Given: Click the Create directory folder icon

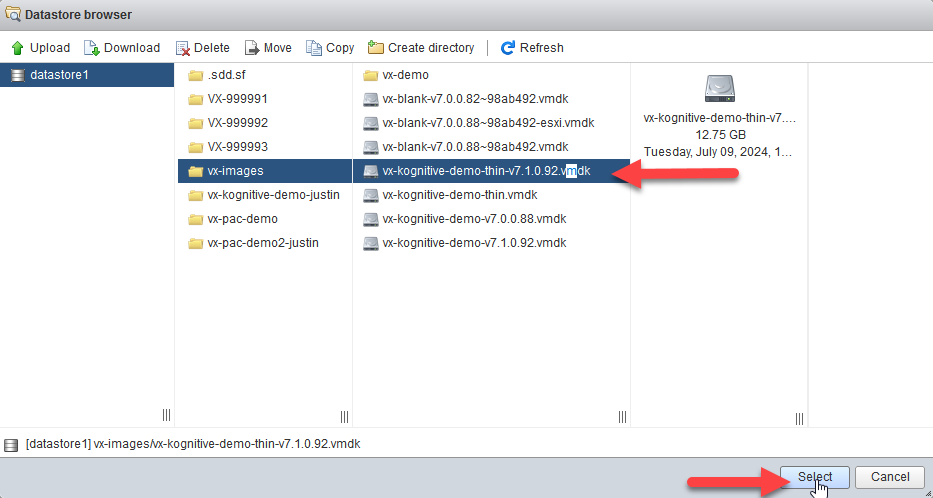Looking at the screenshot, I should [376, 48].
